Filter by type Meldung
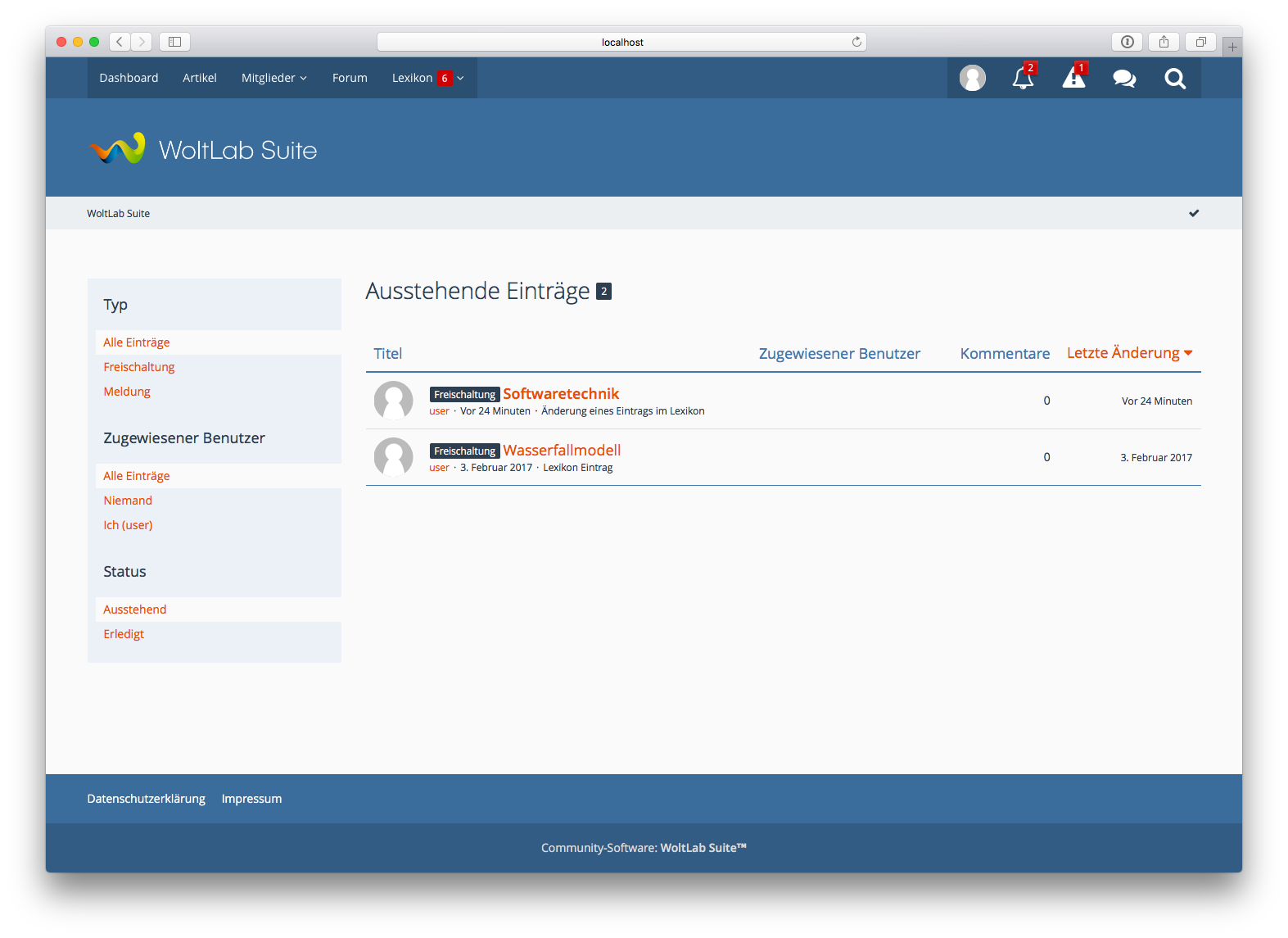This screenshot has width=1288, height=938. click(x=127, y=392)
